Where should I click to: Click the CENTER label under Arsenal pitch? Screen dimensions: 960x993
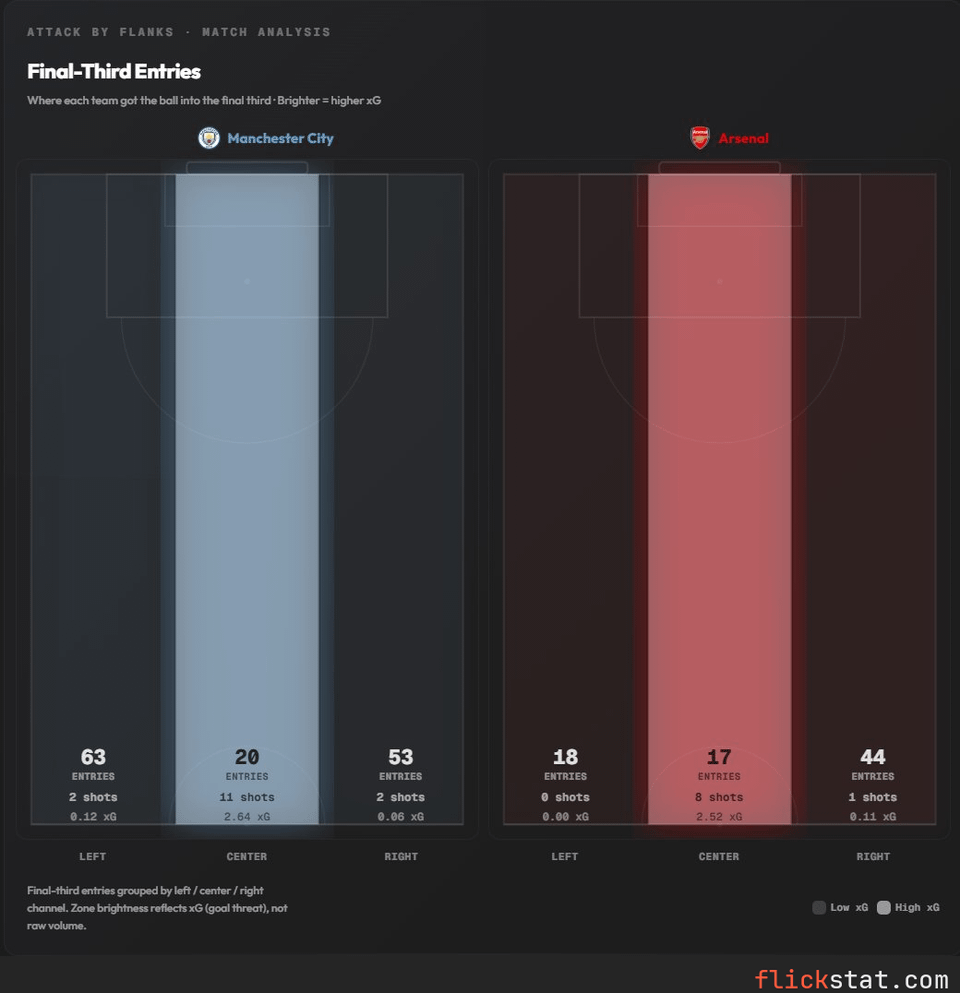719,857
